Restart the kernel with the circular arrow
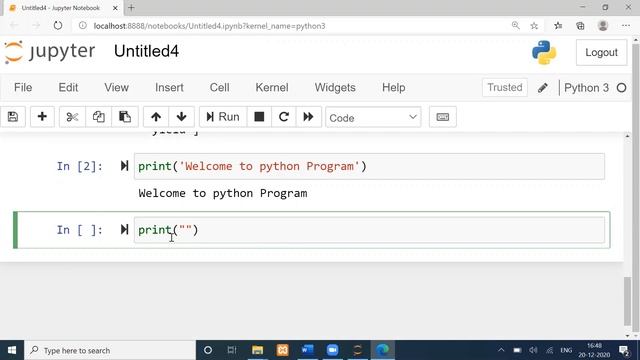The height and width of the screenshot is (360, 640). pos(284,117)
